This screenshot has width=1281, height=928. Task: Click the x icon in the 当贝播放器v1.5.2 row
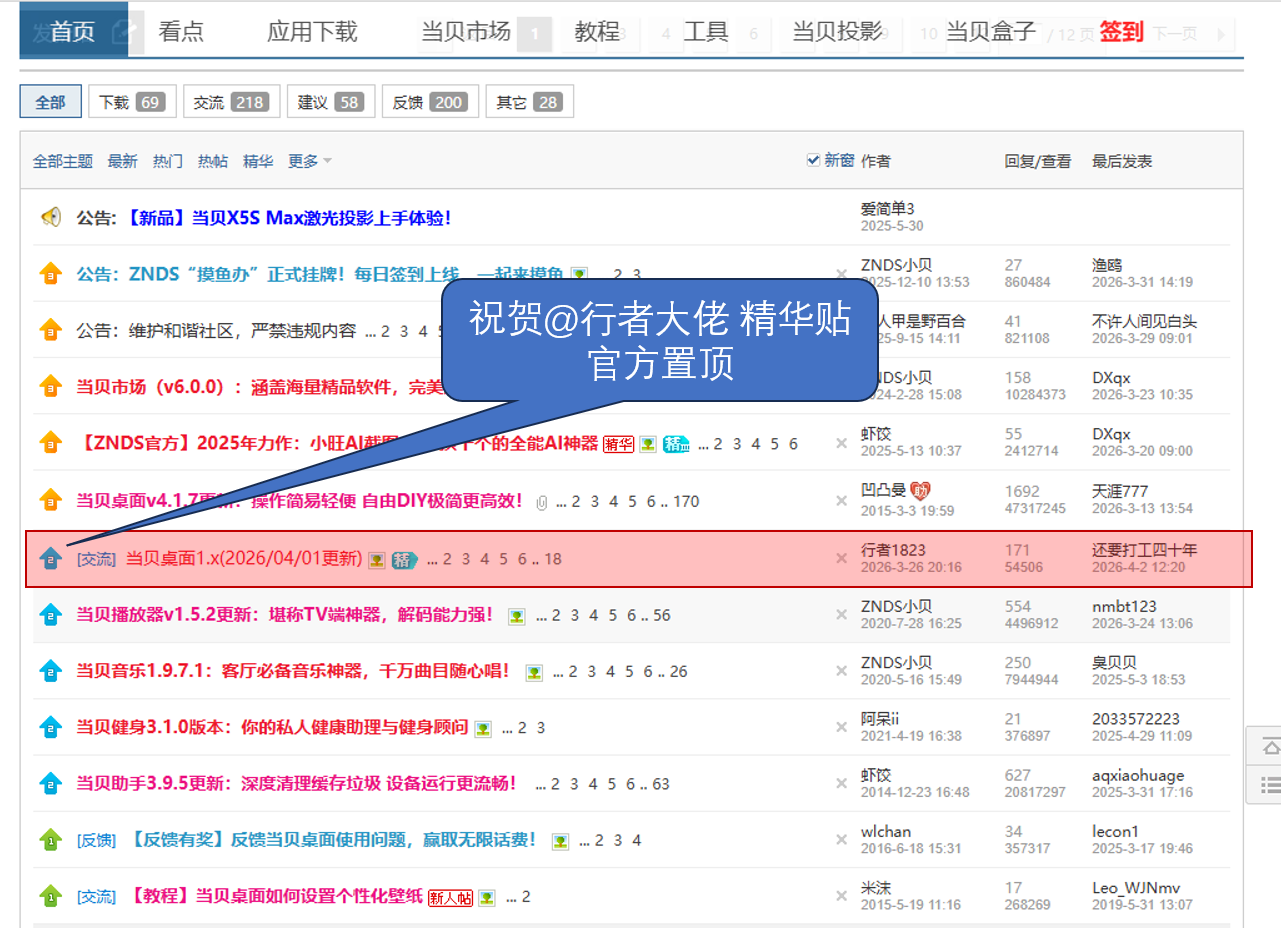pos(842,615)
